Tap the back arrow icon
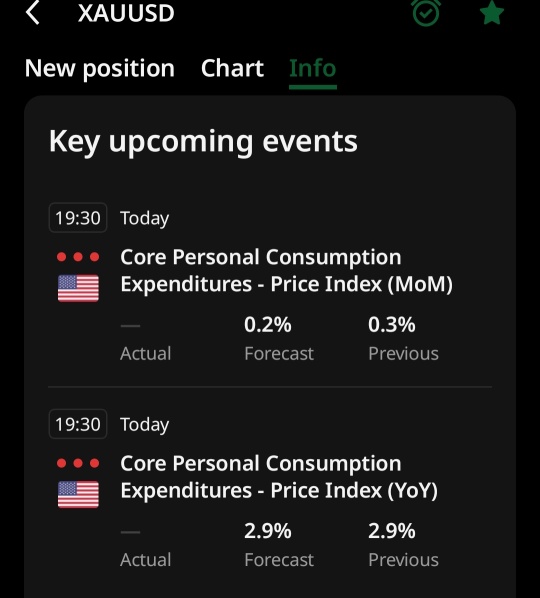 point(32,12)
